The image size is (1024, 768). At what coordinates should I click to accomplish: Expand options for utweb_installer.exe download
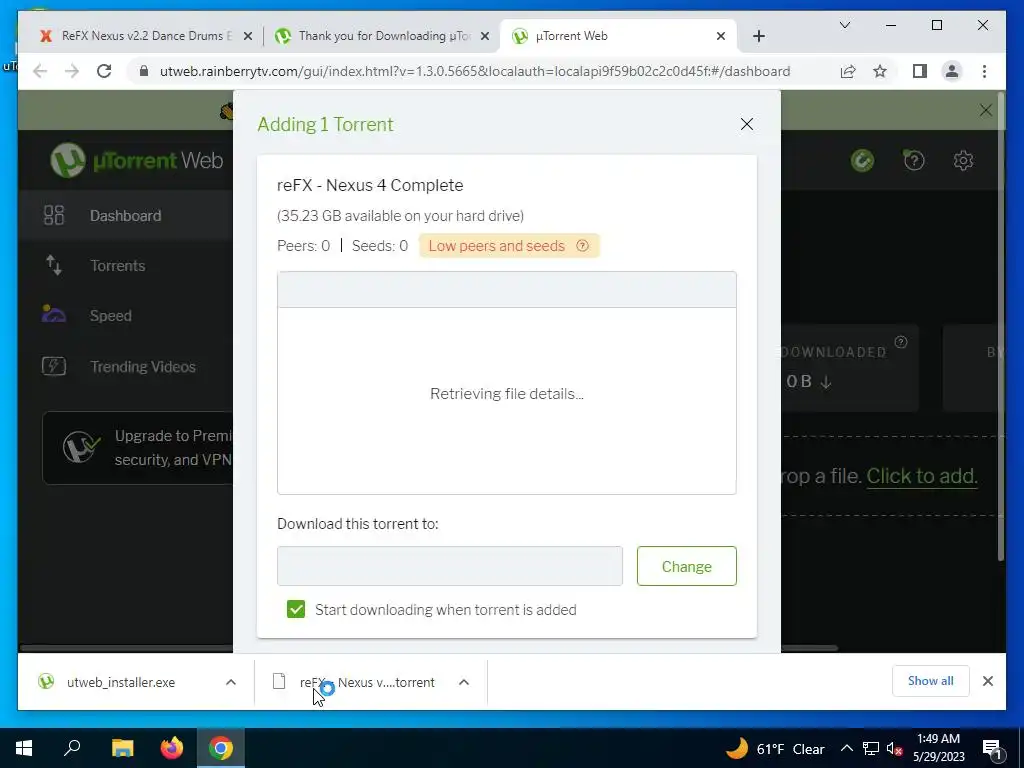coord(231,682)
